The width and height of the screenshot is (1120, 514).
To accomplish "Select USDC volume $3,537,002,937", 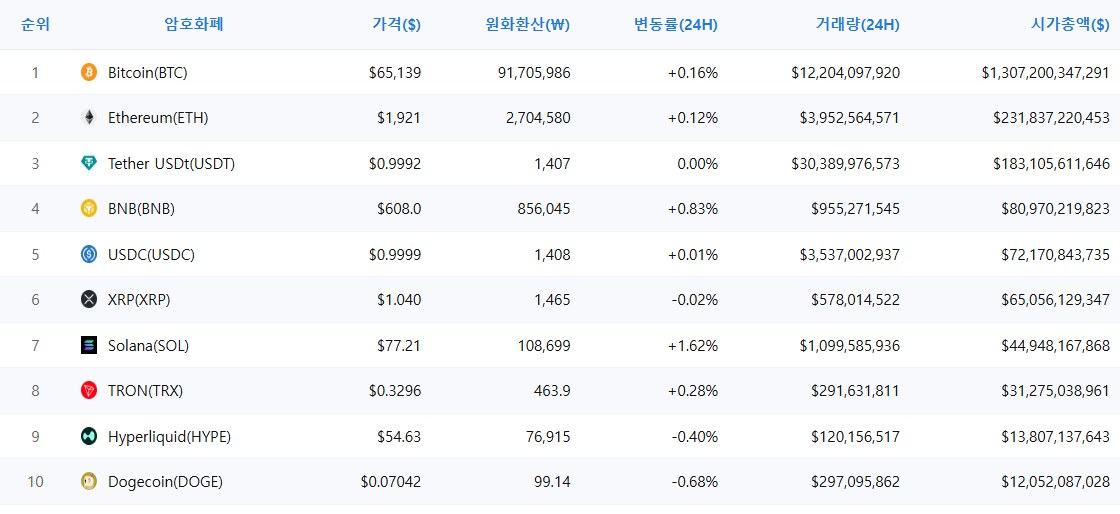I will coord(850,254).
